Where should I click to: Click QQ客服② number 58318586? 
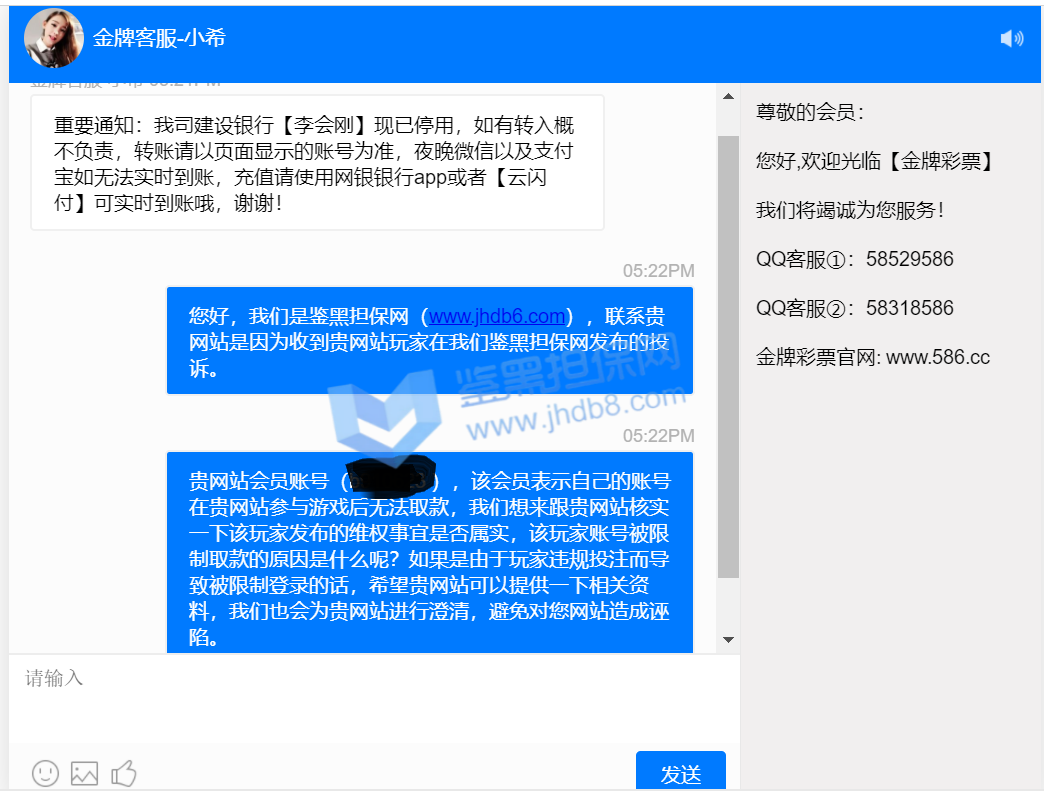click(x=909, y=308)
